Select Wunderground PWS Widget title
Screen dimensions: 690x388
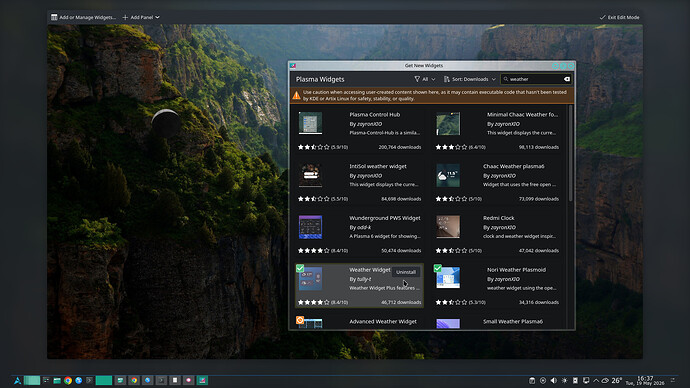click(385, 218)
